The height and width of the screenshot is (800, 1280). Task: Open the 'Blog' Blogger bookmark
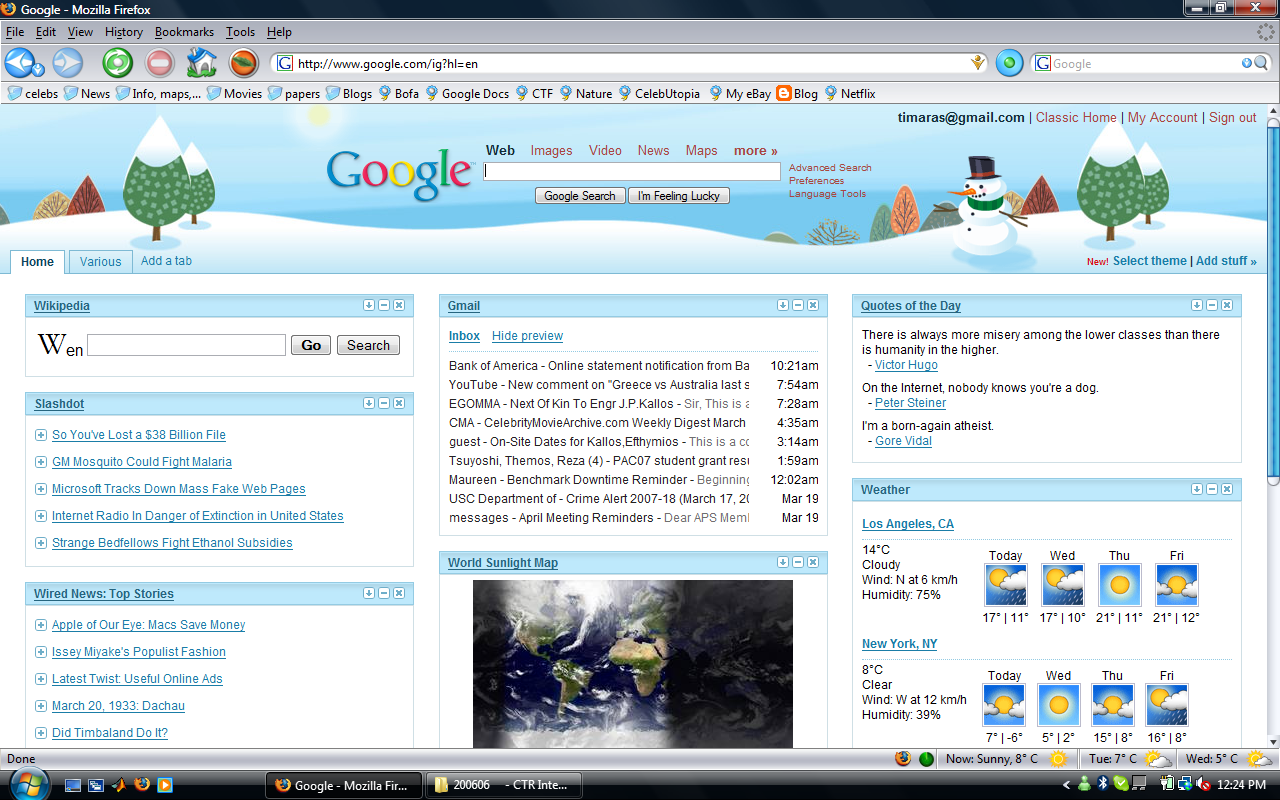[797, 93]
